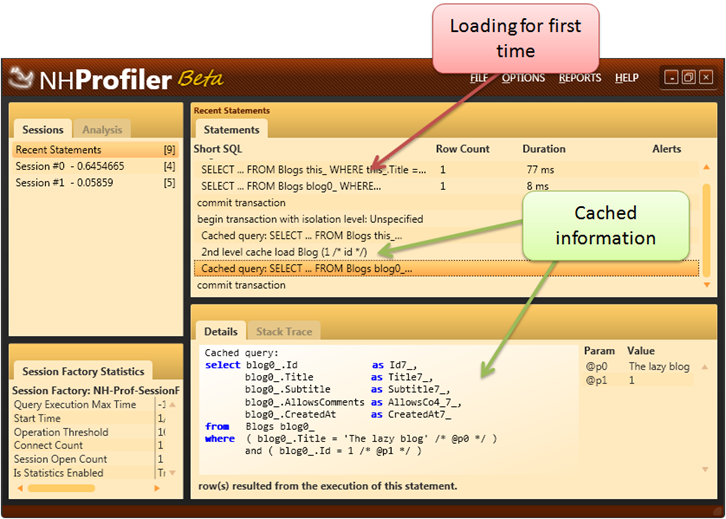
Task: Select the @p0 parameter row
Action: [638, 367]
